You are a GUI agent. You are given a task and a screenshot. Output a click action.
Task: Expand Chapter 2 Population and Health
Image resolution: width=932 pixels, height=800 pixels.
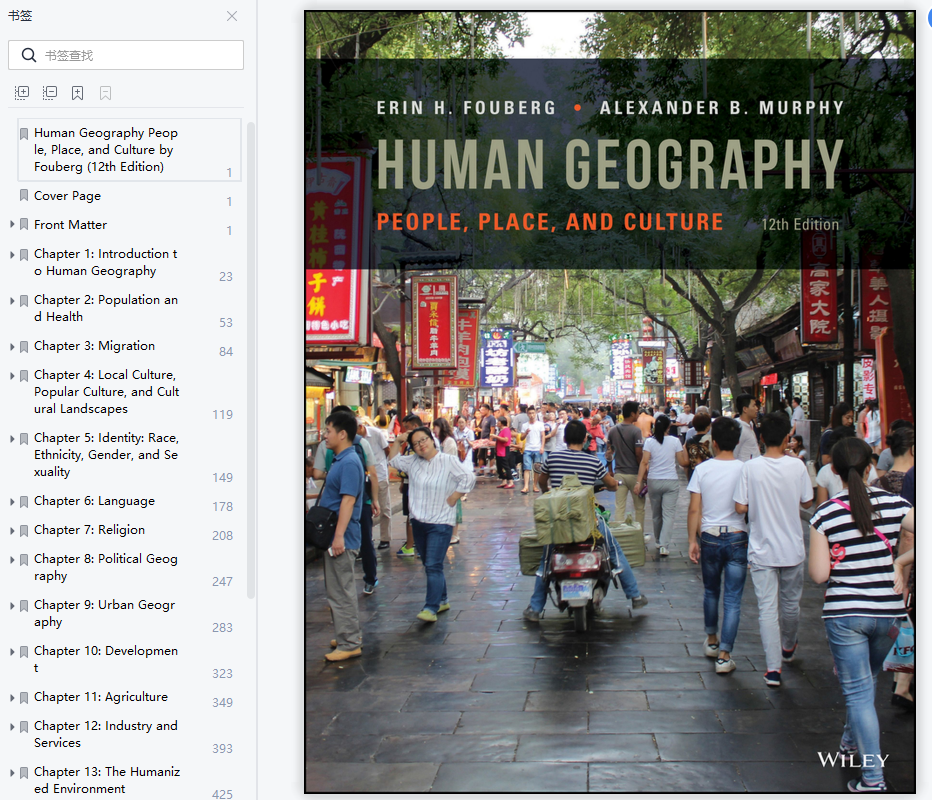click(12, 301)
